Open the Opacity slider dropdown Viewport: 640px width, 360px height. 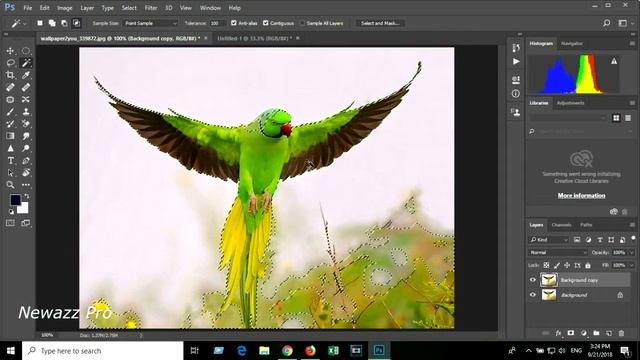click(632, 253)
